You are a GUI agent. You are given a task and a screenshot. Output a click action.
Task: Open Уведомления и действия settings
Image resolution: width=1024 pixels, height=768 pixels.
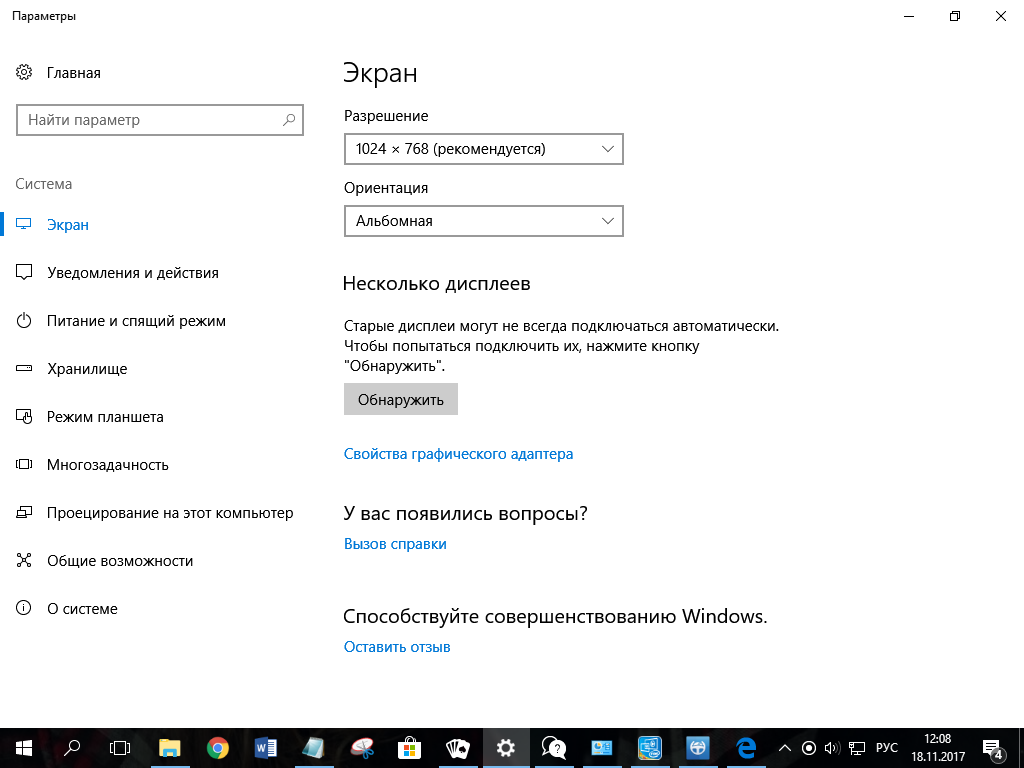coord(133,273)
